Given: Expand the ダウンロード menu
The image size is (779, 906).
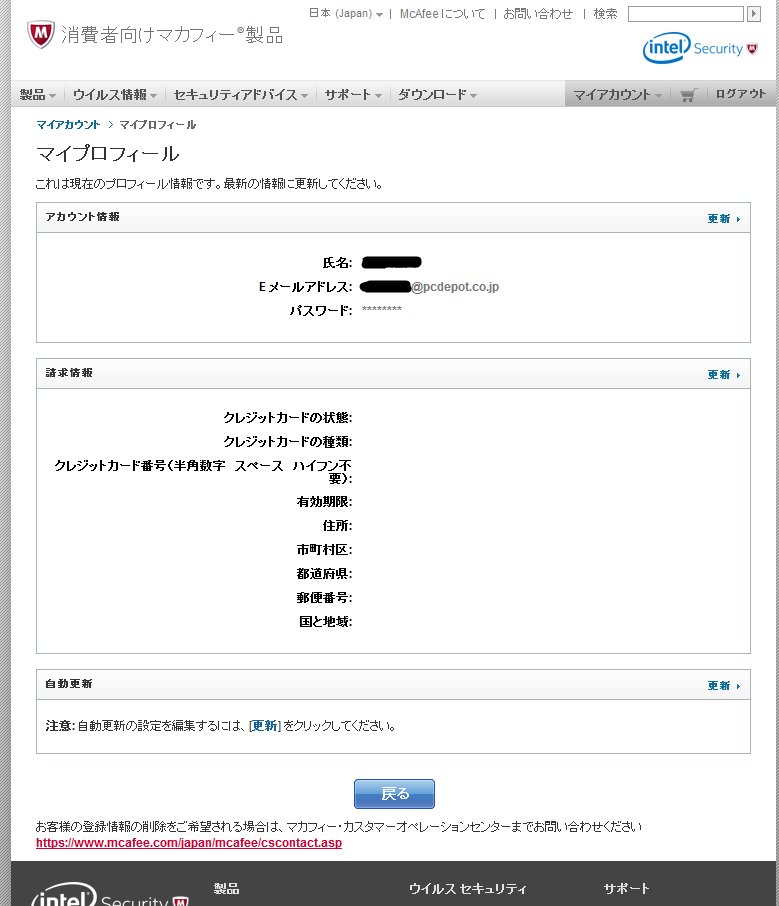Looking at the screenshot, I should click(x=437, y=95).
